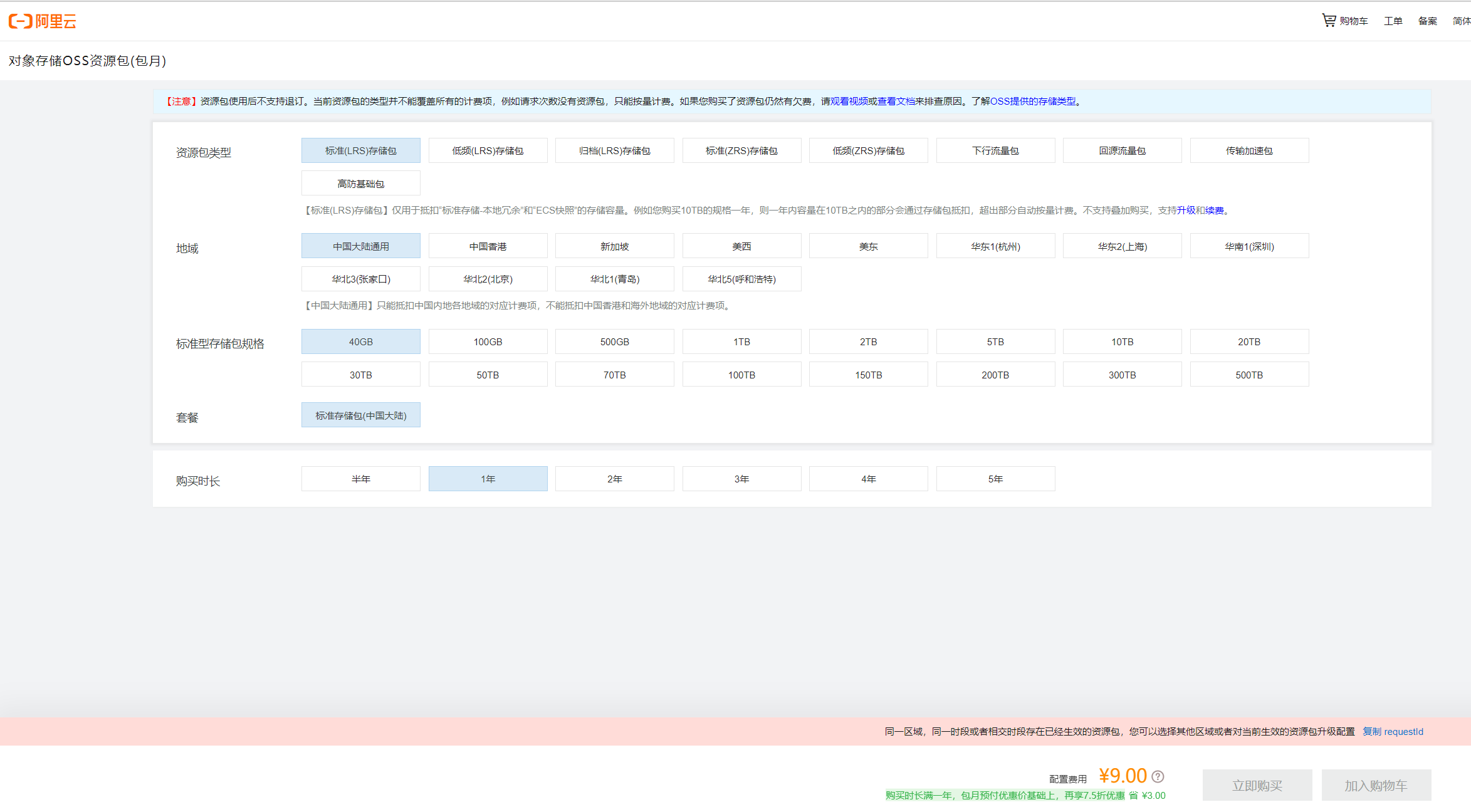Set purchase duration to 3年

[741, 479]
